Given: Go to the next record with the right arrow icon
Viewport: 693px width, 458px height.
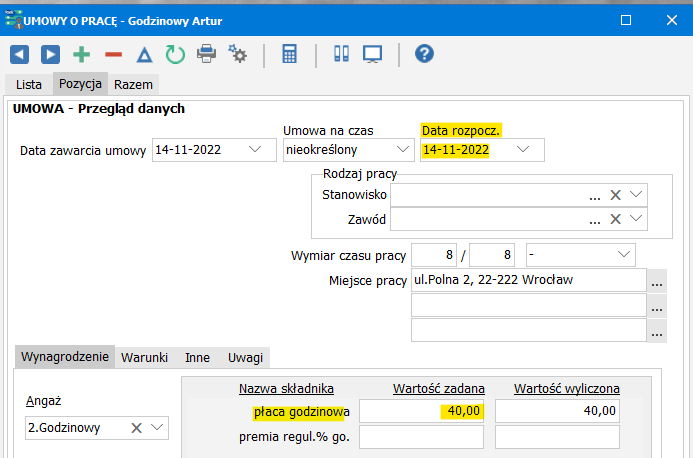Looking at the screenshot, I should pyautogui.click(x=50, y=55).
